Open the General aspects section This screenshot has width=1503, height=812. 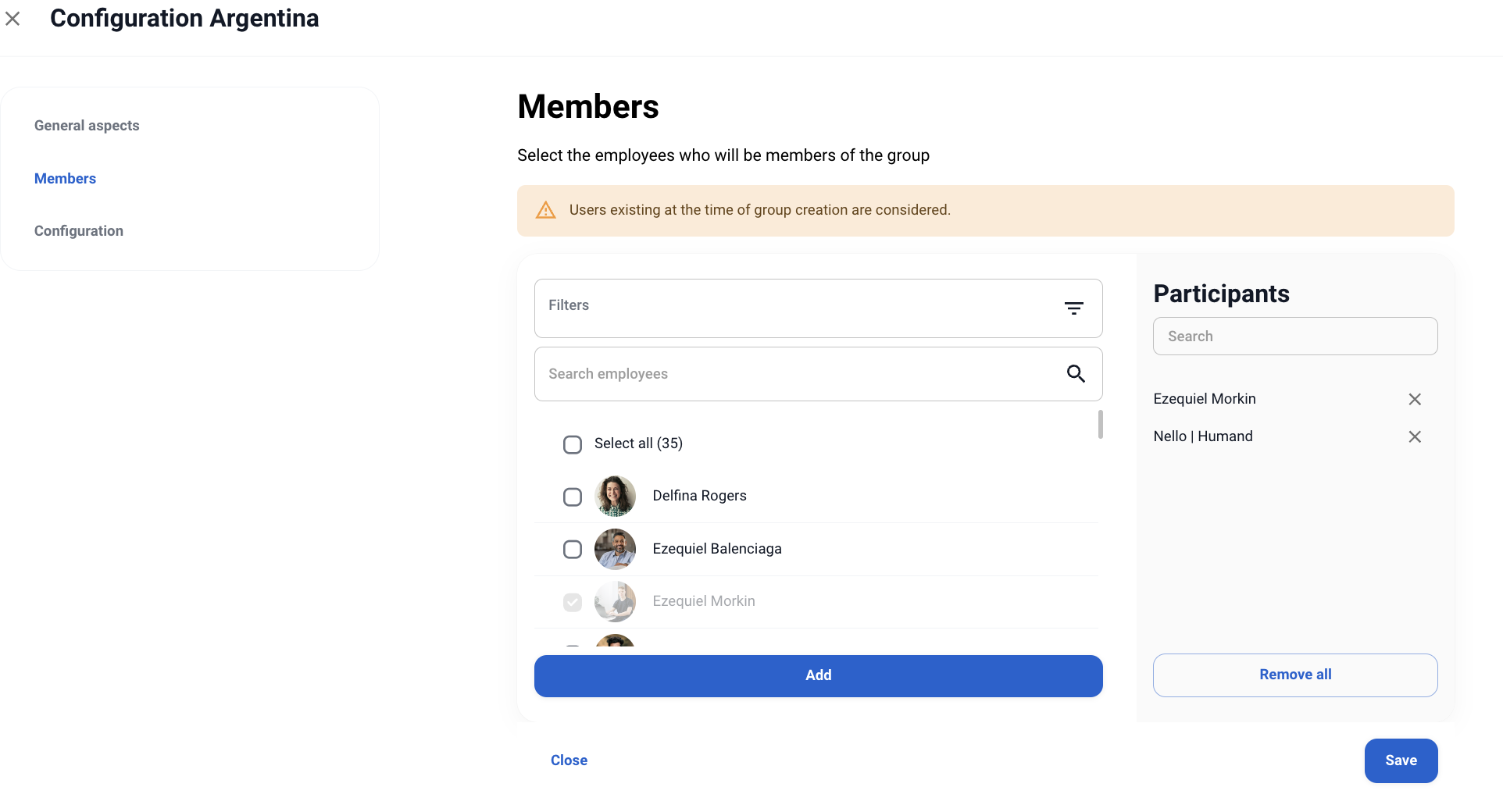[x=87, y=126]
